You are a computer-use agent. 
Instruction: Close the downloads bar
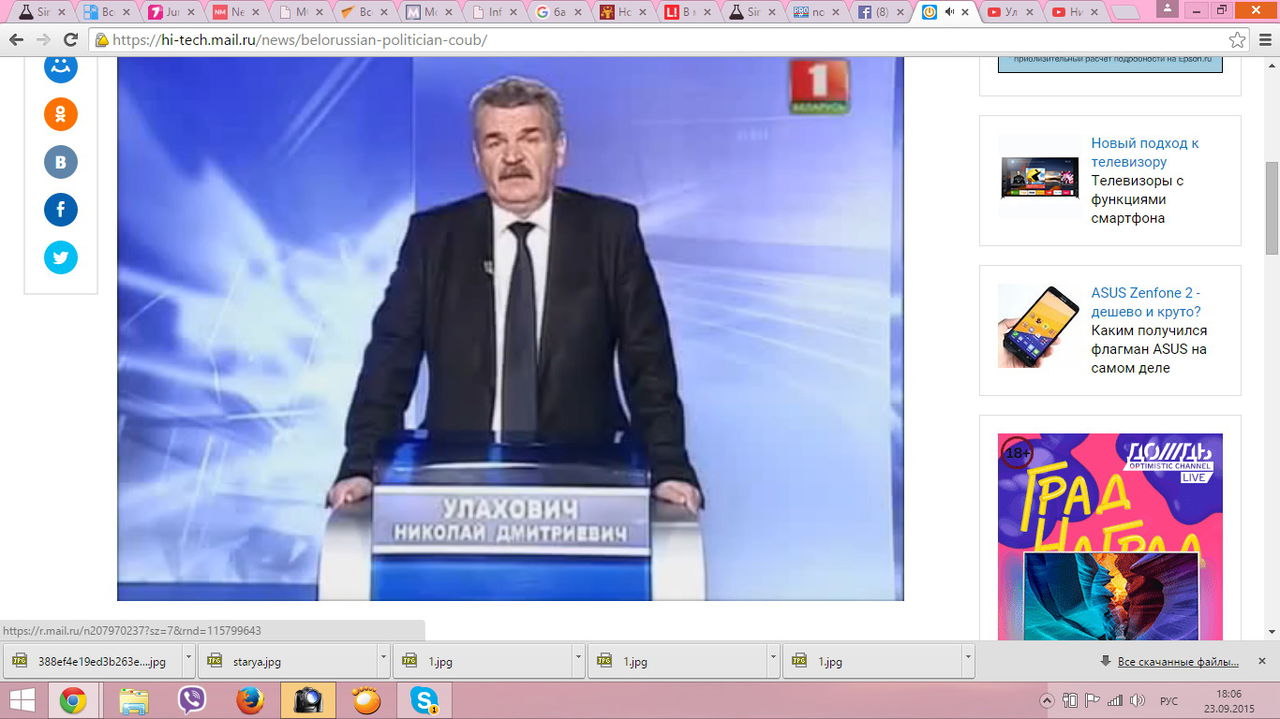pos(1262,661)
